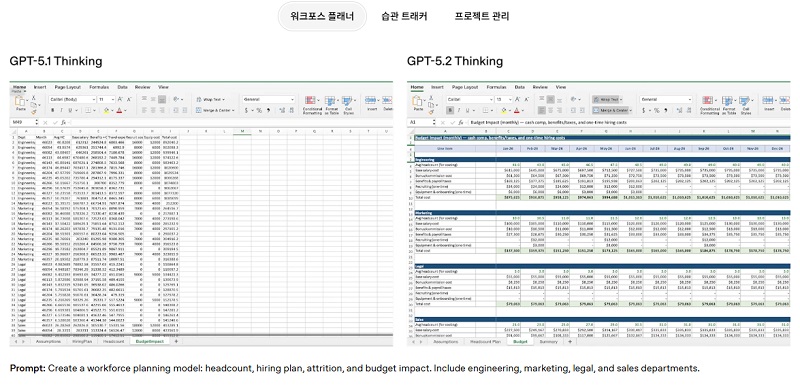800x387 pixels.
Task: Select Summary sheet in GPT-5.2 screenshot
Action: pos(549,342)
